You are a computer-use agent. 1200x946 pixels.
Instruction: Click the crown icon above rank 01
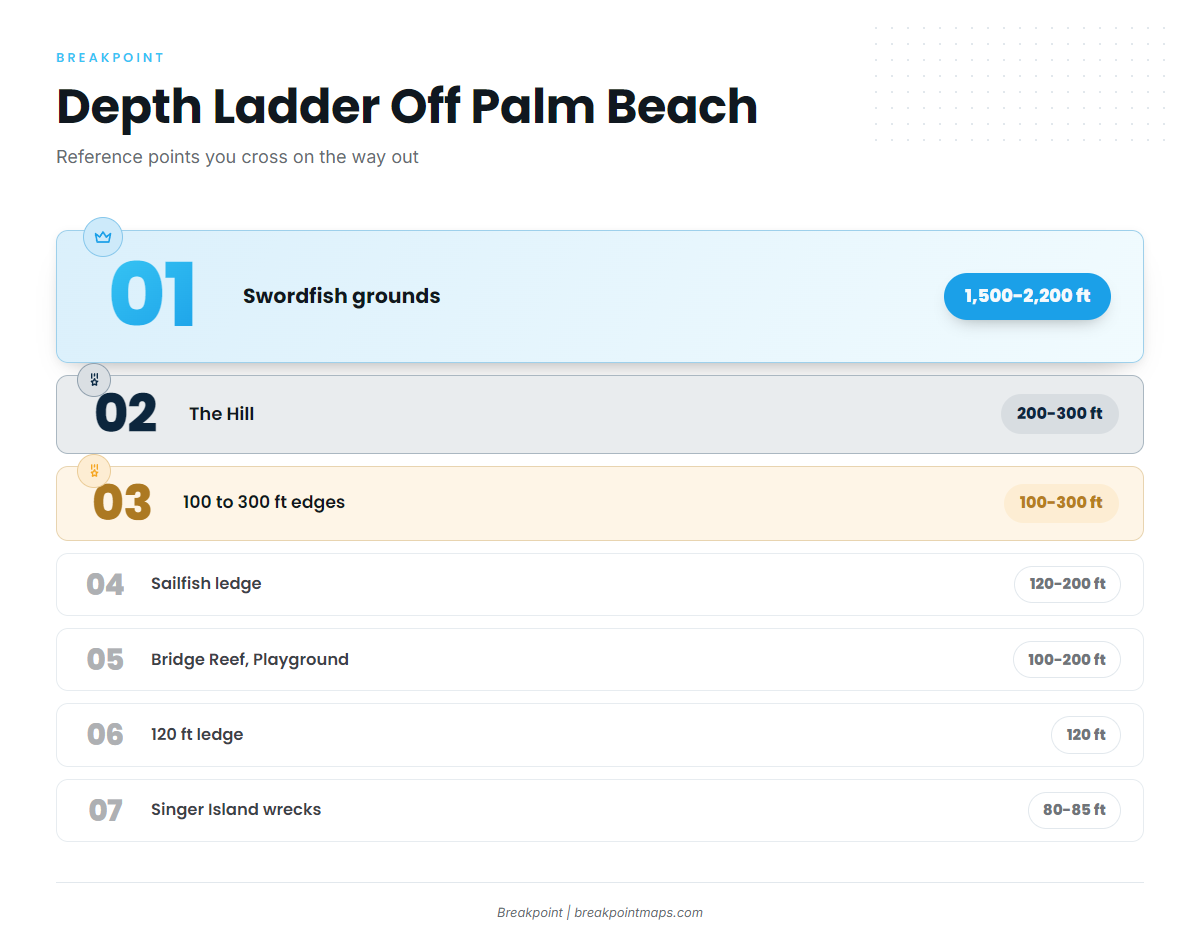(x=103, y=237)
